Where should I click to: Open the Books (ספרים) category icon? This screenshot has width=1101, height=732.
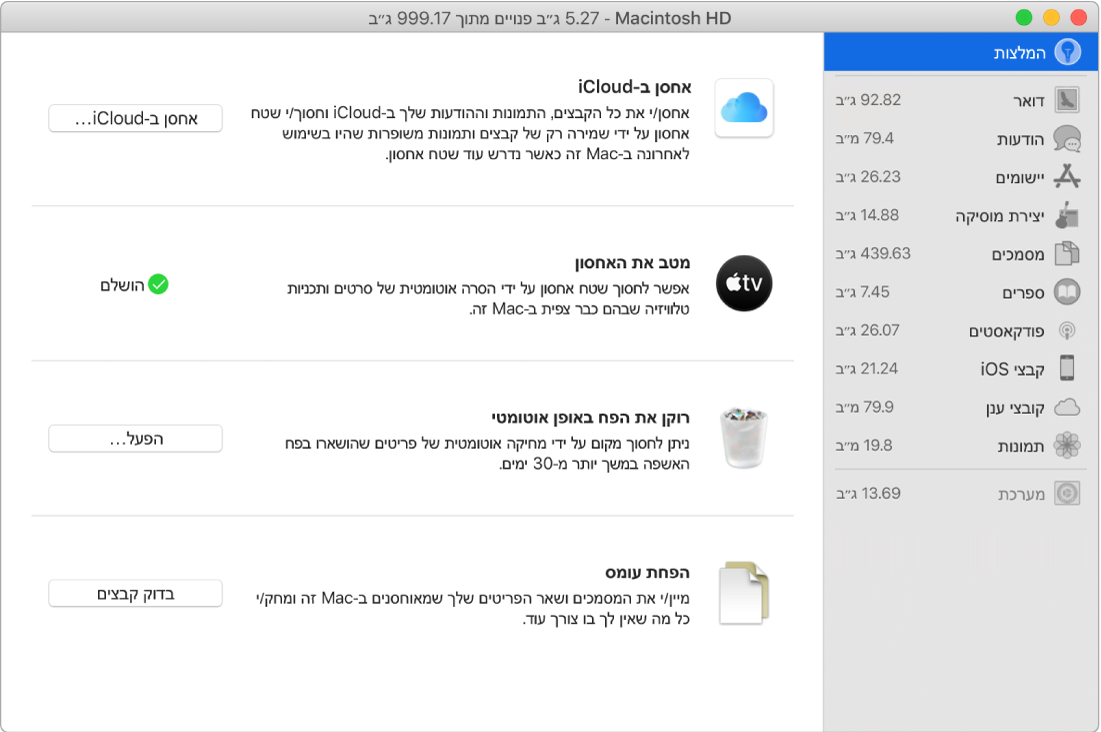1068,292
